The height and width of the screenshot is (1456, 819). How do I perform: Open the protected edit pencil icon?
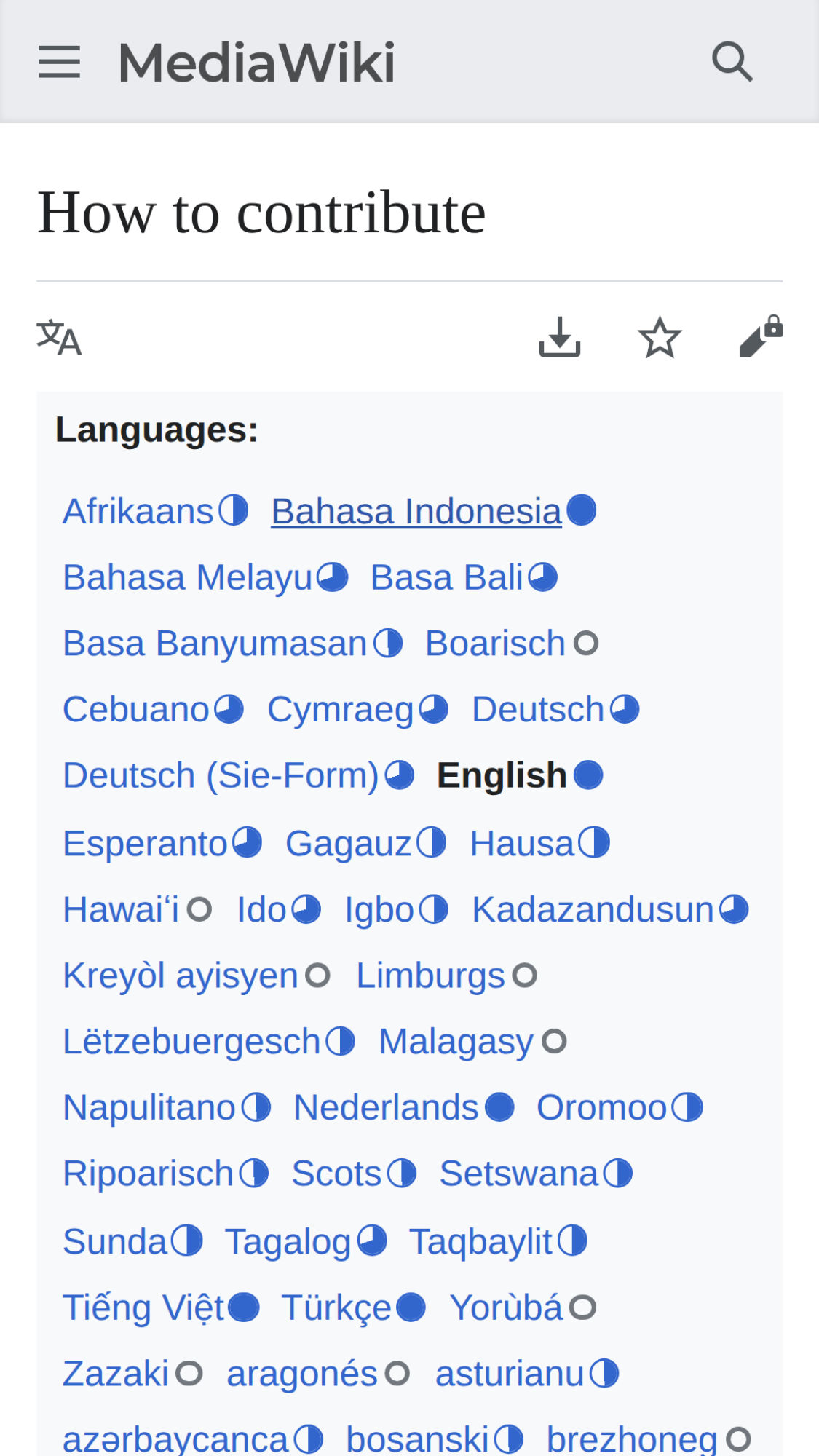[759, 337]
